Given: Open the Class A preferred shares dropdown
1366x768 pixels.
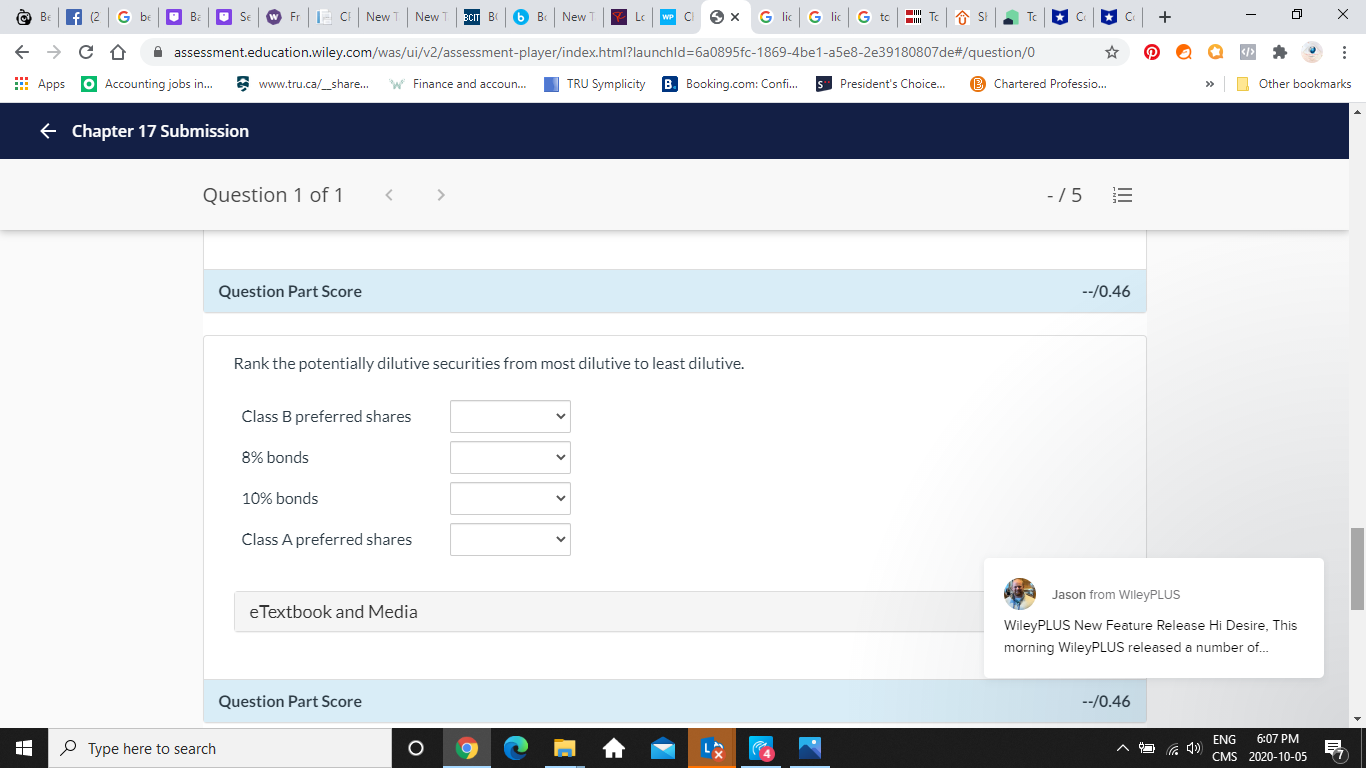Looking at the screenshot, I should (510, 539).
